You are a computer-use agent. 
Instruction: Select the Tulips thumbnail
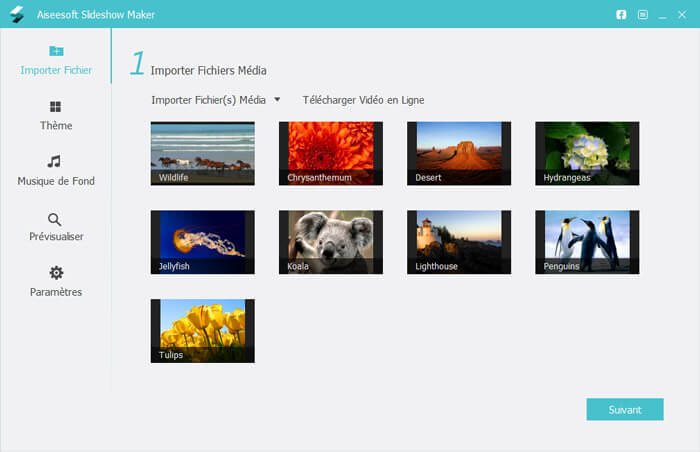click(203, 331)
